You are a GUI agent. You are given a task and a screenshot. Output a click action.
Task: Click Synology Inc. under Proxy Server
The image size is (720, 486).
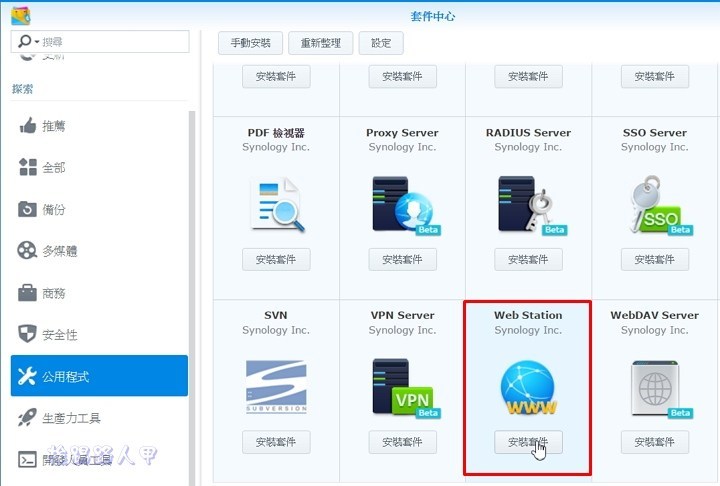point(402,147)
